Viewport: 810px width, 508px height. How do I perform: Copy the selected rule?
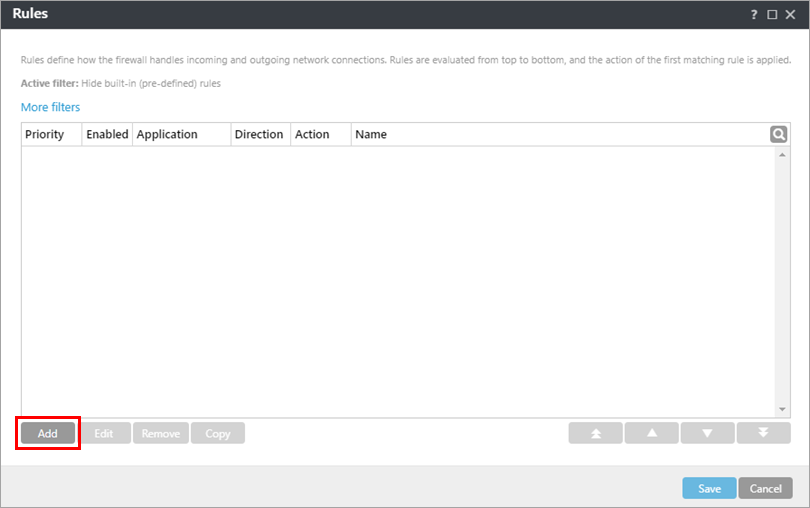coord(218,433)
